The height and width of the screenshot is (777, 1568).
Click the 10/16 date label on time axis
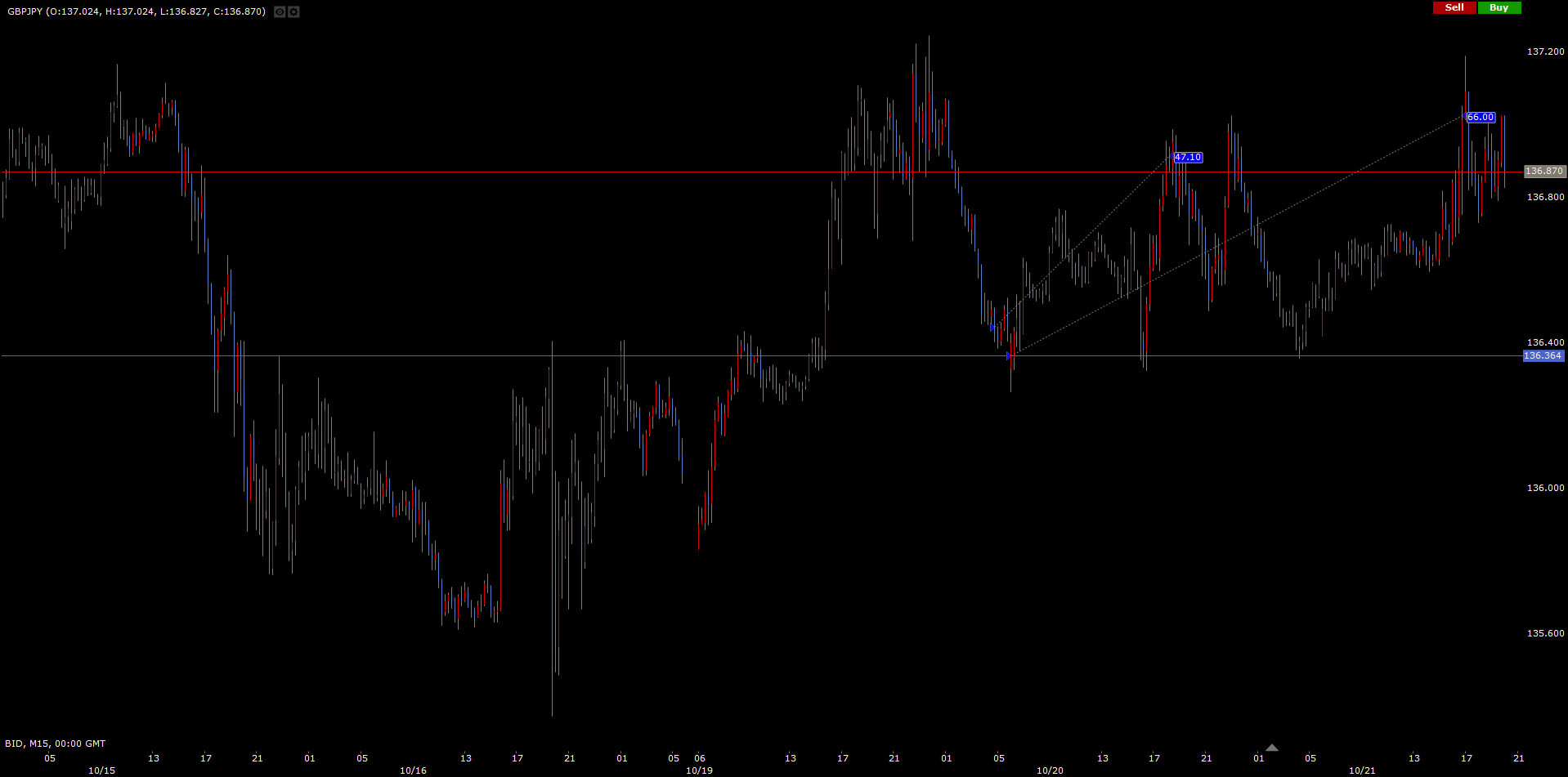click(413, 770)
